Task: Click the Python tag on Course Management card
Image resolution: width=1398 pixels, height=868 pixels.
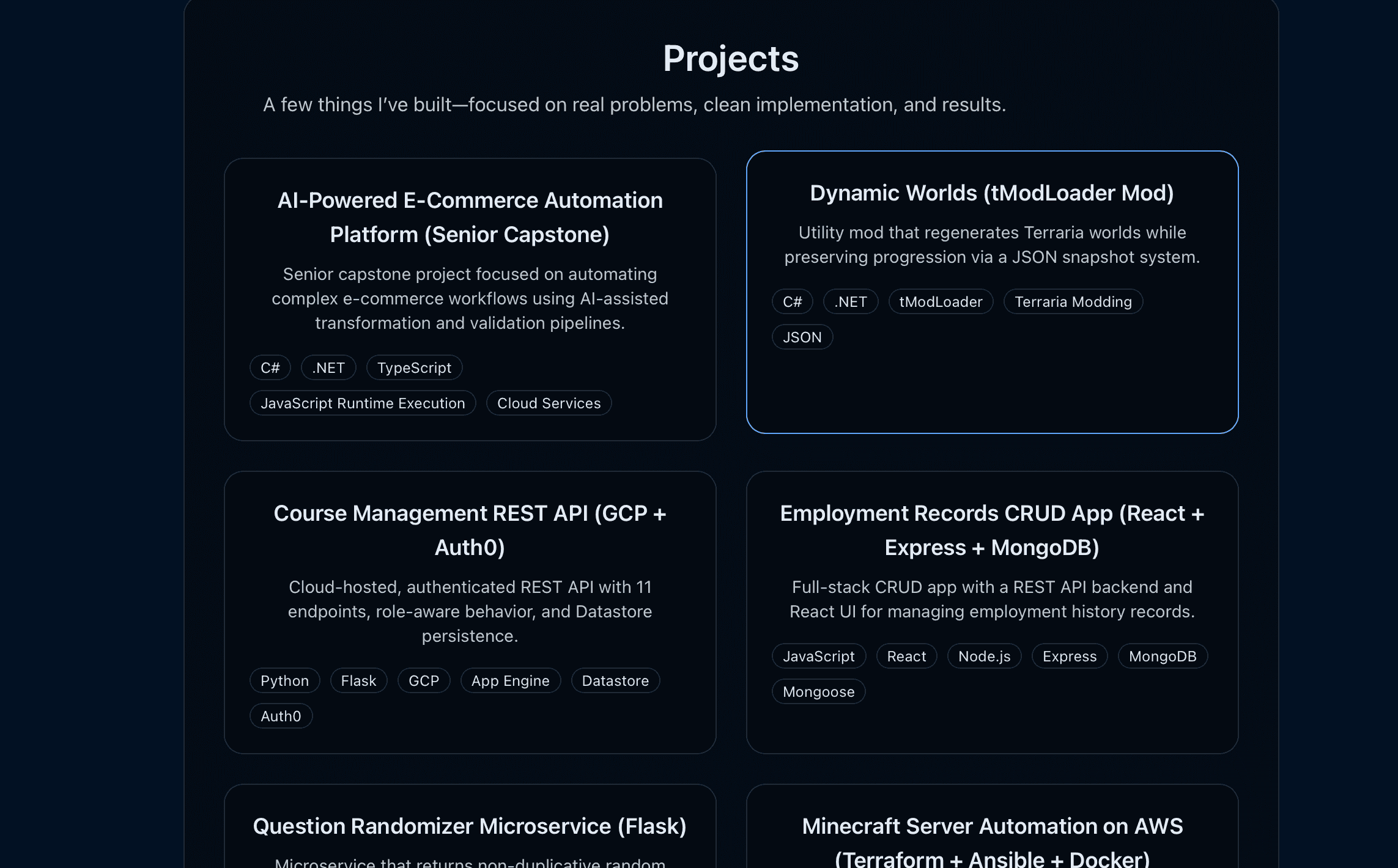Action: pyautogui.click(x=284, y=680)
